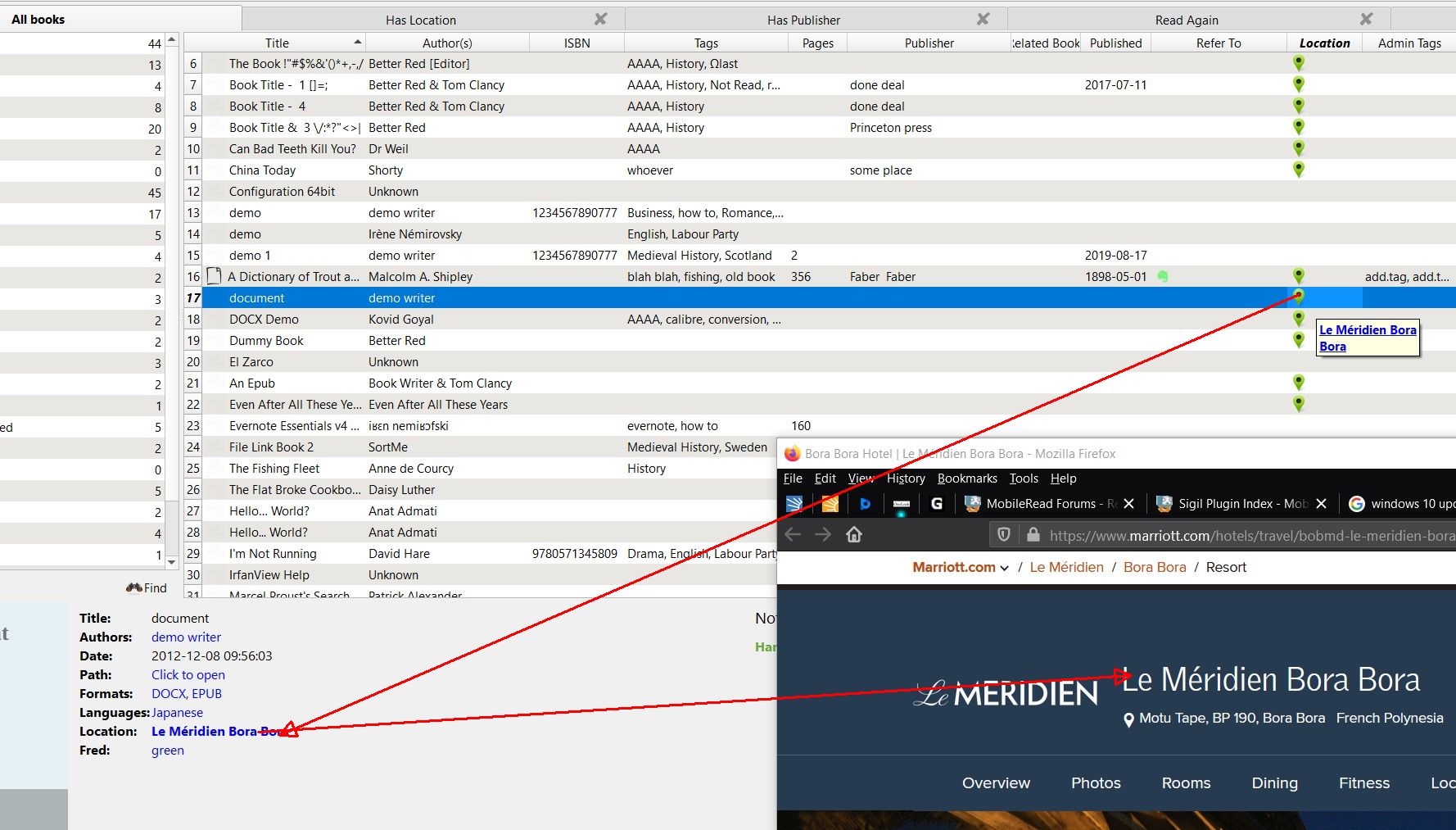Open the EPUB format link
The height and width of the screenshot is (830, 1456).
(x=206, y=693)
